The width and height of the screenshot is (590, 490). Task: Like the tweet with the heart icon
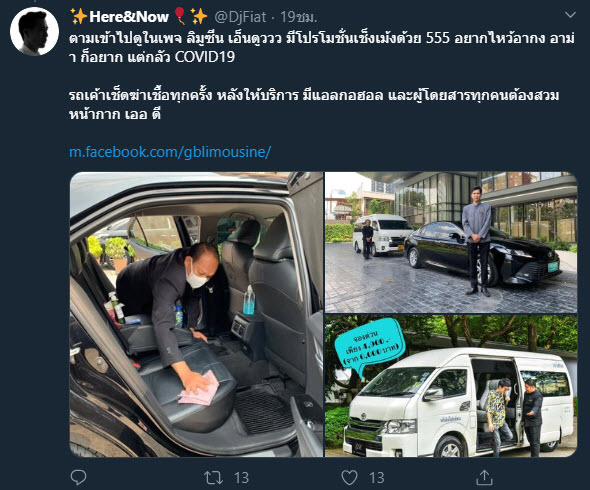[349, 478]
